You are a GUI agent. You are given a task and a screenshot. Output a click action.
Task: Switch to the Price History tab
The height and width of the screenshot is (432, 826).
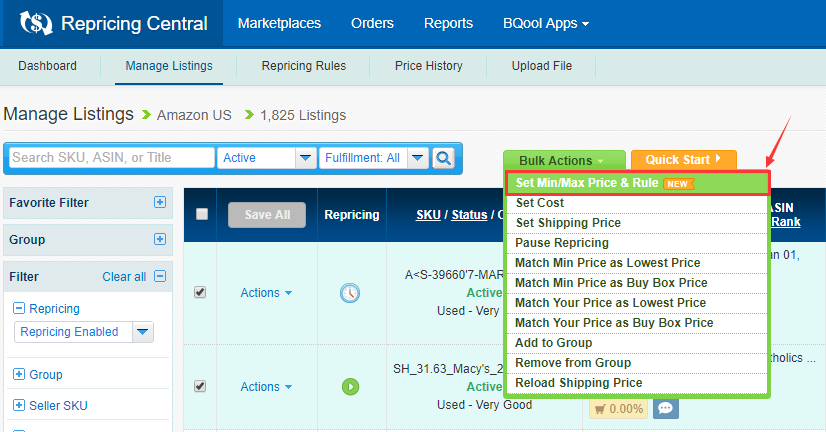pyautogui.click(x=429, y=66)
